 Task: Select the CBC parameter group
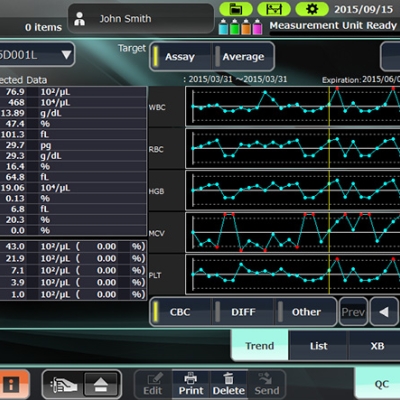tap(181, 312)
